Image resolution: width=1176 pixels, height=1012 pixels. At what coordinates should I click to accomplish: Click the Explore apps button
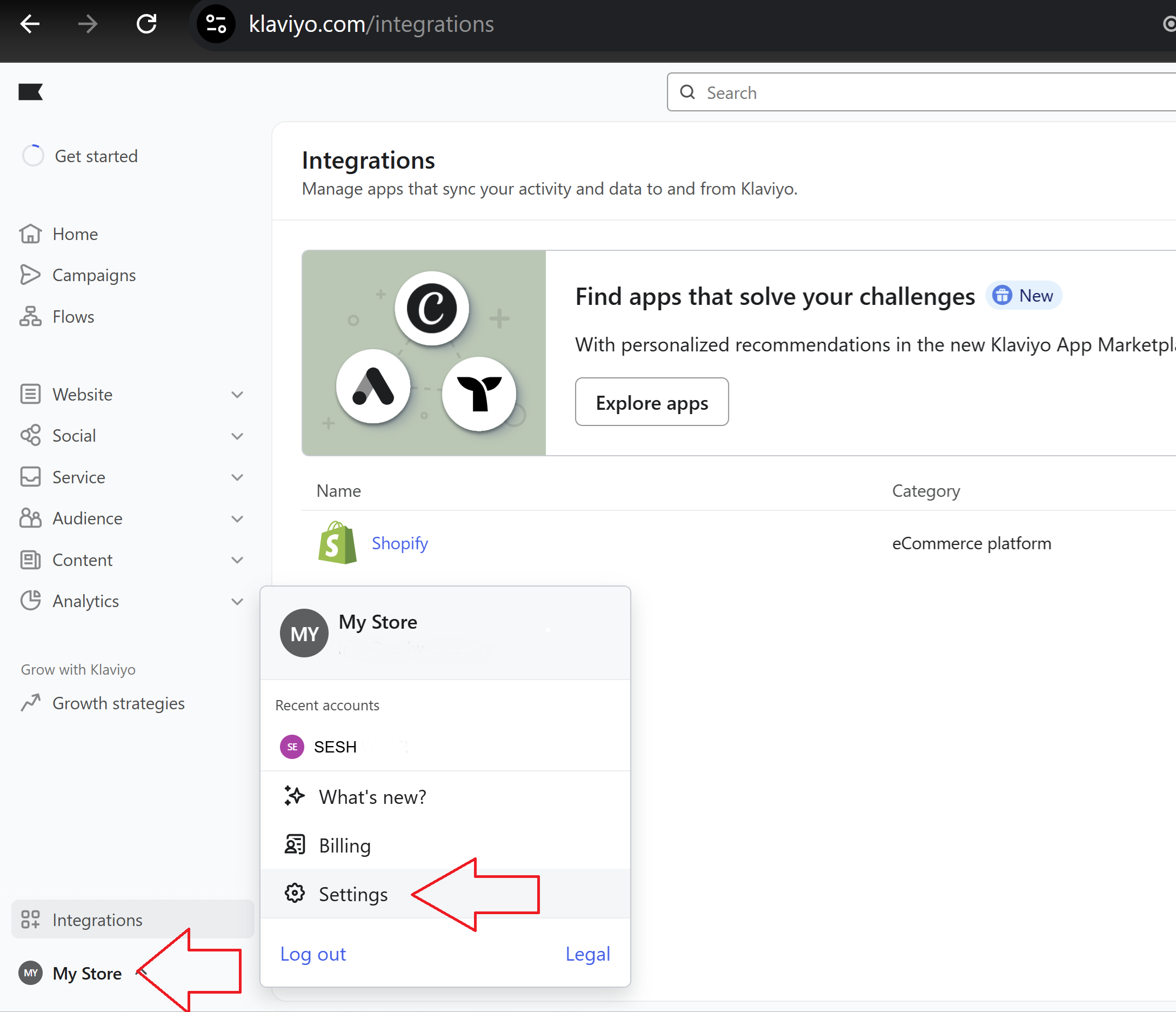click(x=652, y=402)
